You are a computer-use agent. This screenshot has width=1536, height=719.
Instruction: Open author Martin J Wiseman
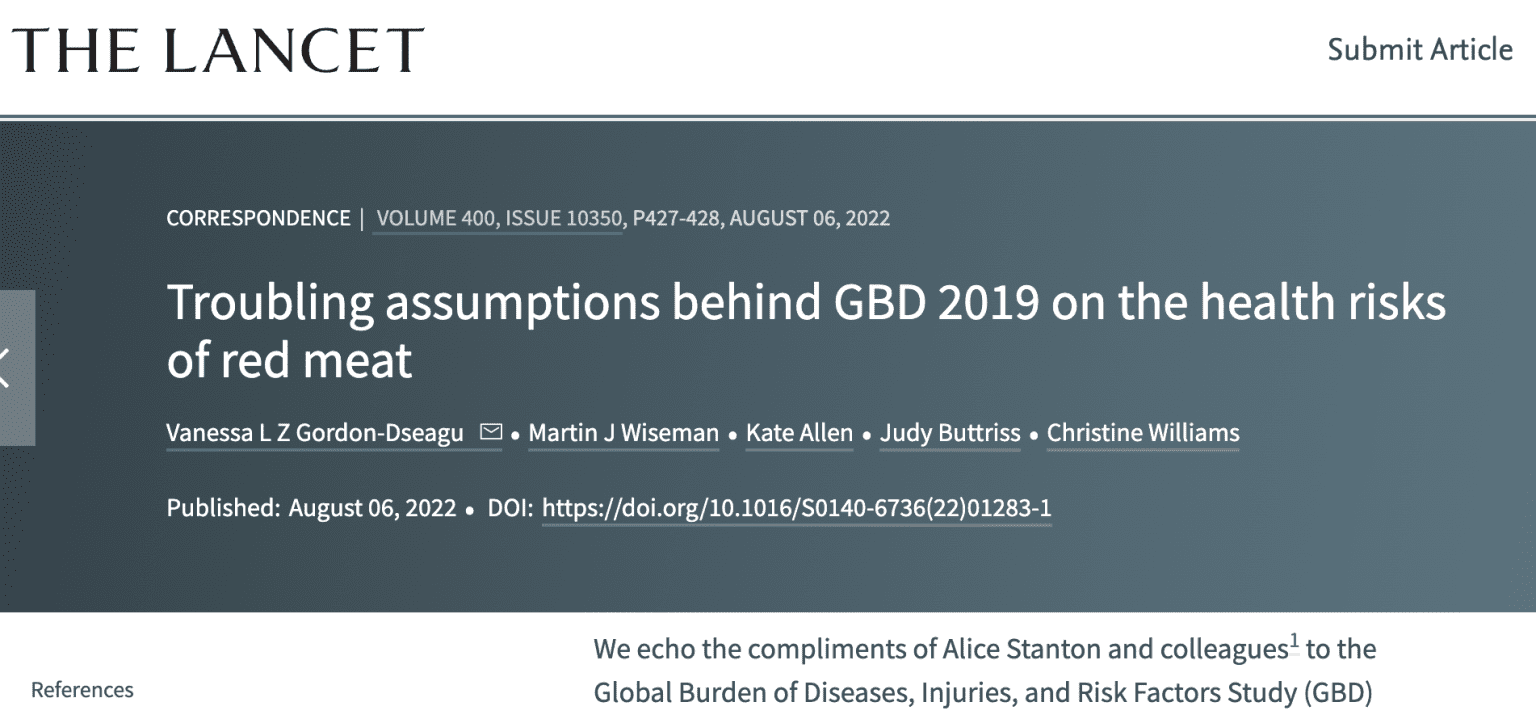[623, 433]
